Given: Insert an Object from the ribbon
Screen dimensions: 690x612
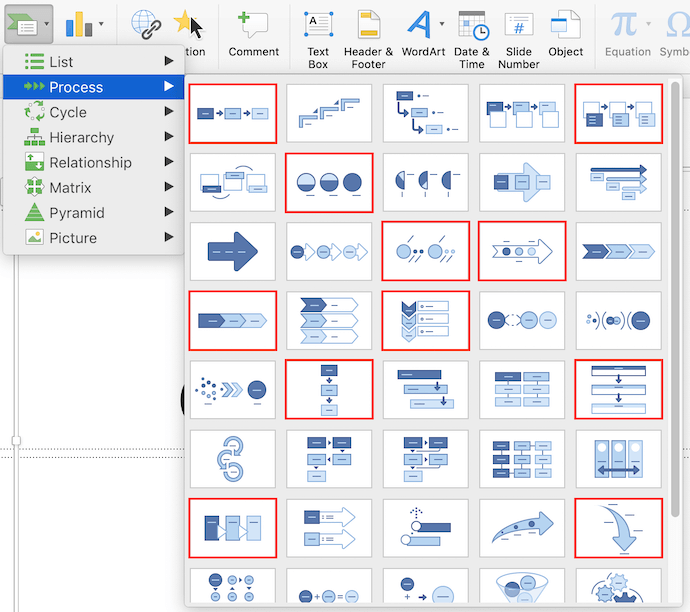Looking at the screenshot, I should pos(565,24).
